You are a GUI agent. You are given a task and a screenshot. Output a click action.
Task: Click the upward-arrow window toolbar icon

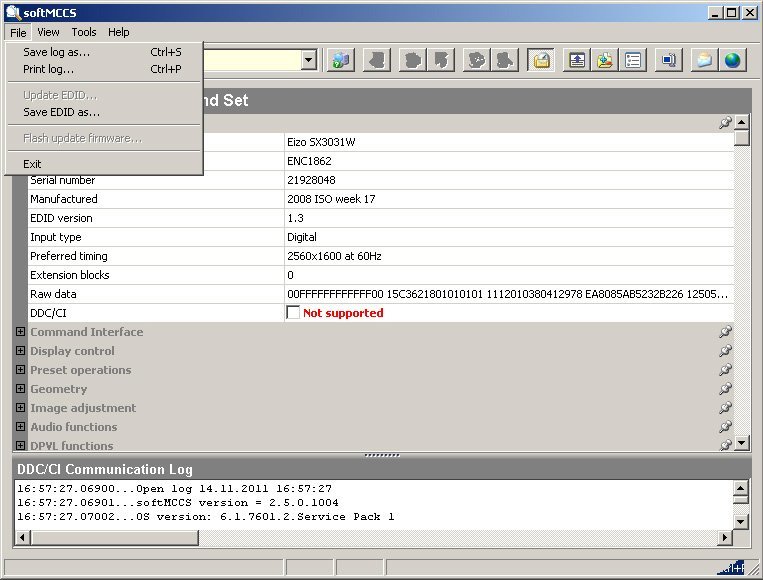coord(577,60)
